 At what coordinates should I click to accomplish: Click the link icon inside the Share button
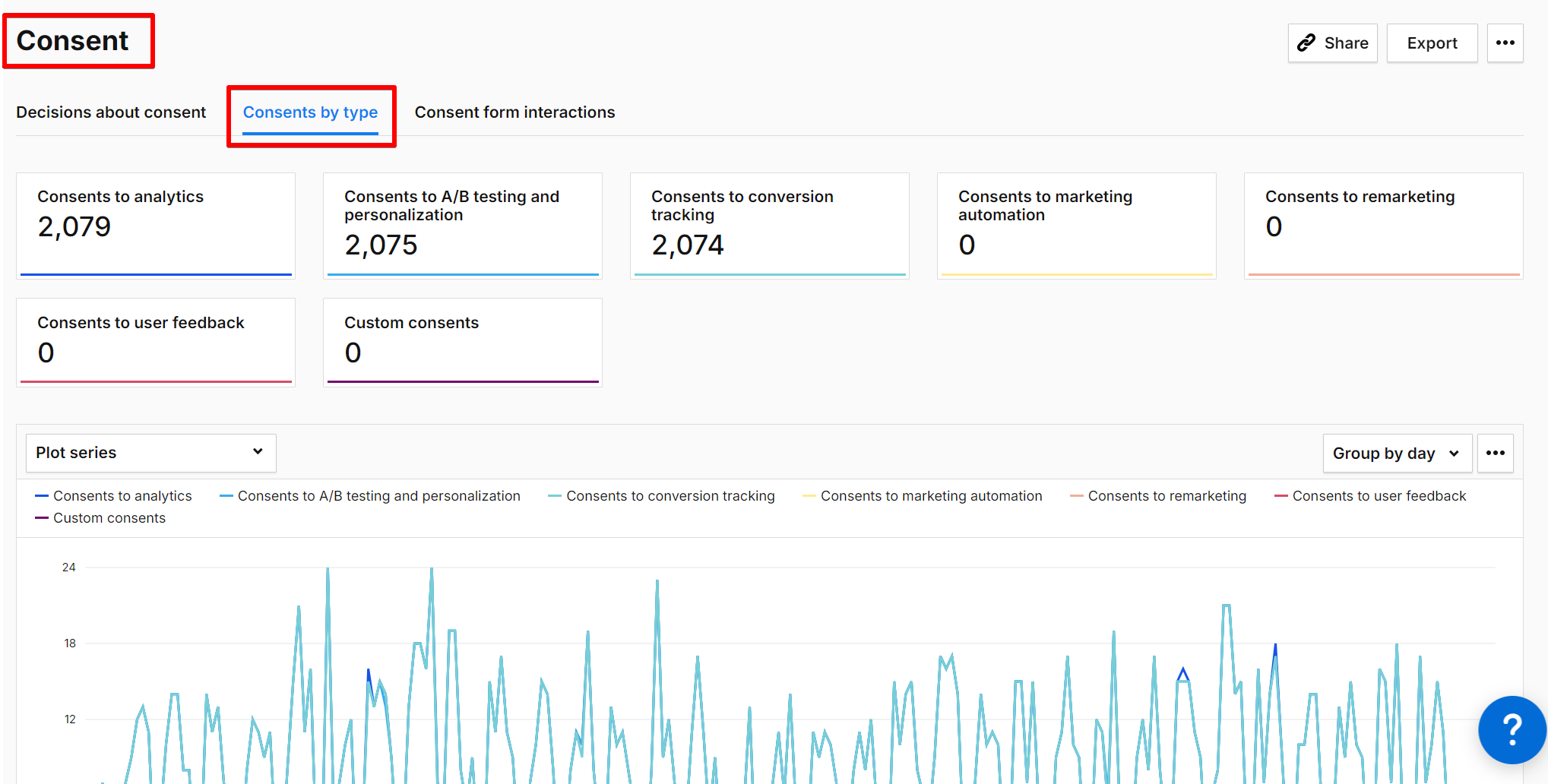1306,43
